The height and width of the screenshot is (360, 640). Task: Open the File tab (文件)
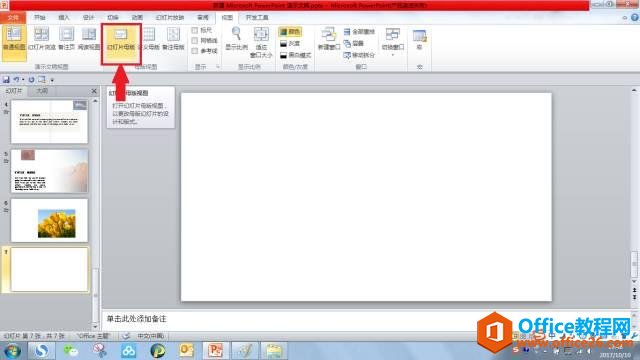click(13, 18)
